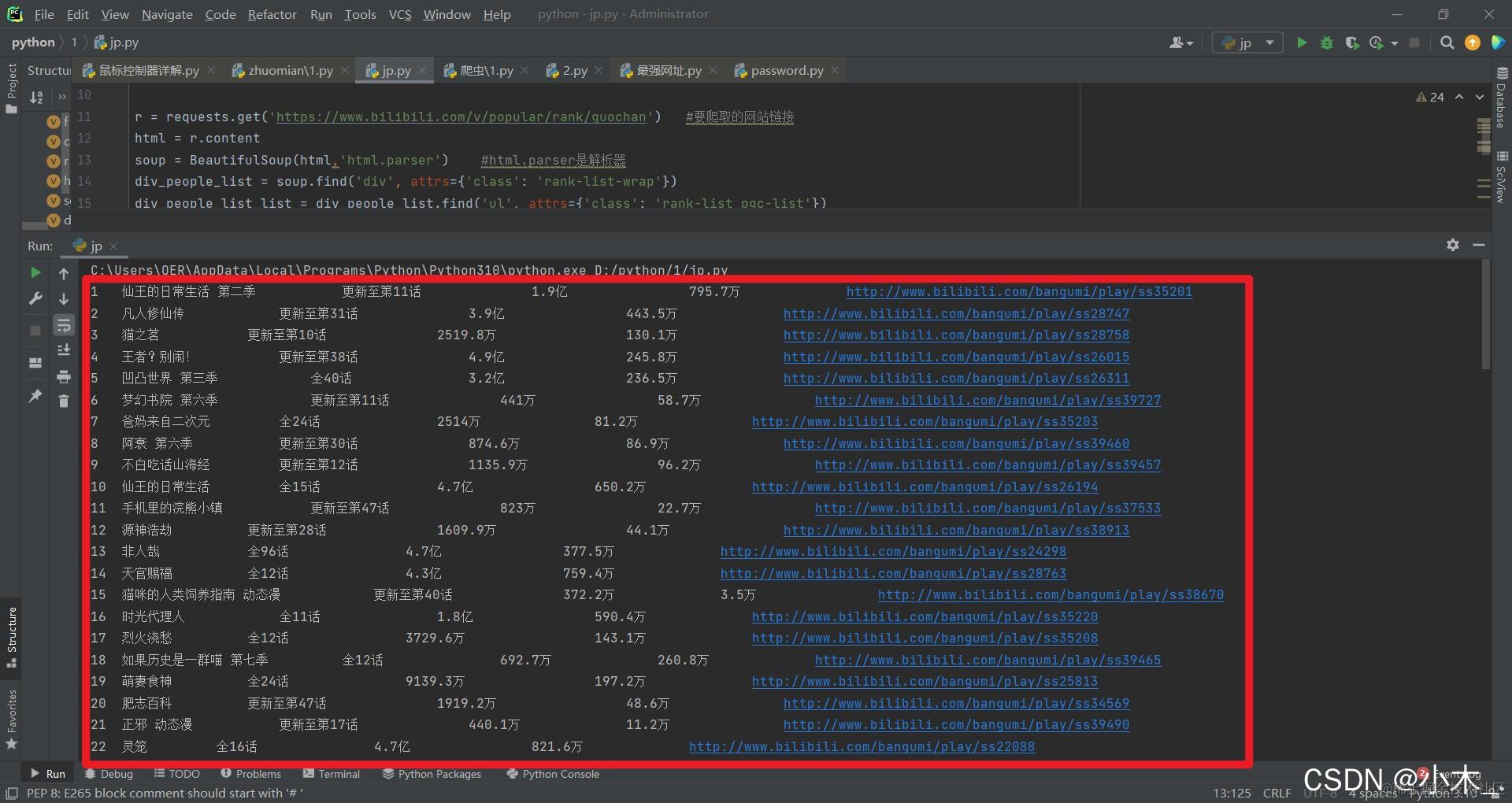Click the orange IDE update arrow icon

coord(1472,43)
